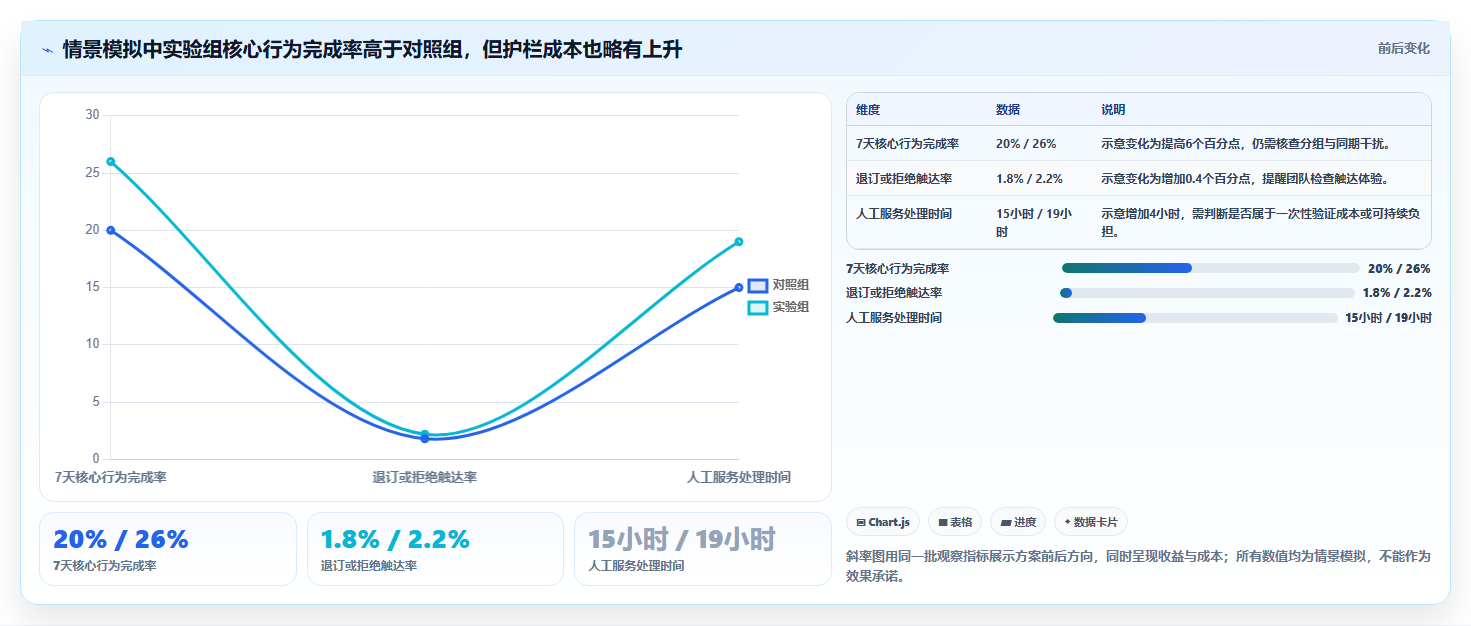Click the 前后变化 label in the header
Viewport: 1471px width, 626px height.
click(x=1403, y=48)
